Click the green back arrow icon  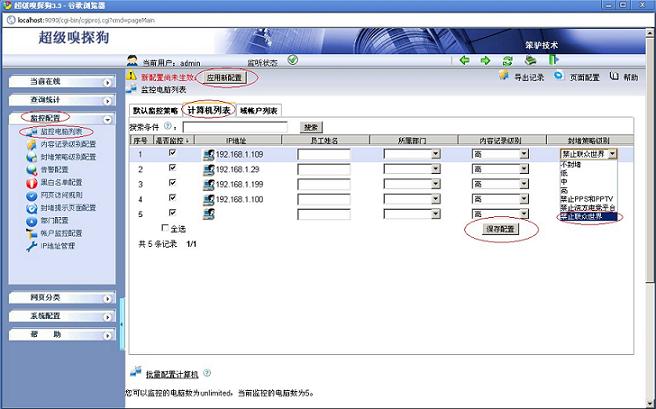coord(464,60)
